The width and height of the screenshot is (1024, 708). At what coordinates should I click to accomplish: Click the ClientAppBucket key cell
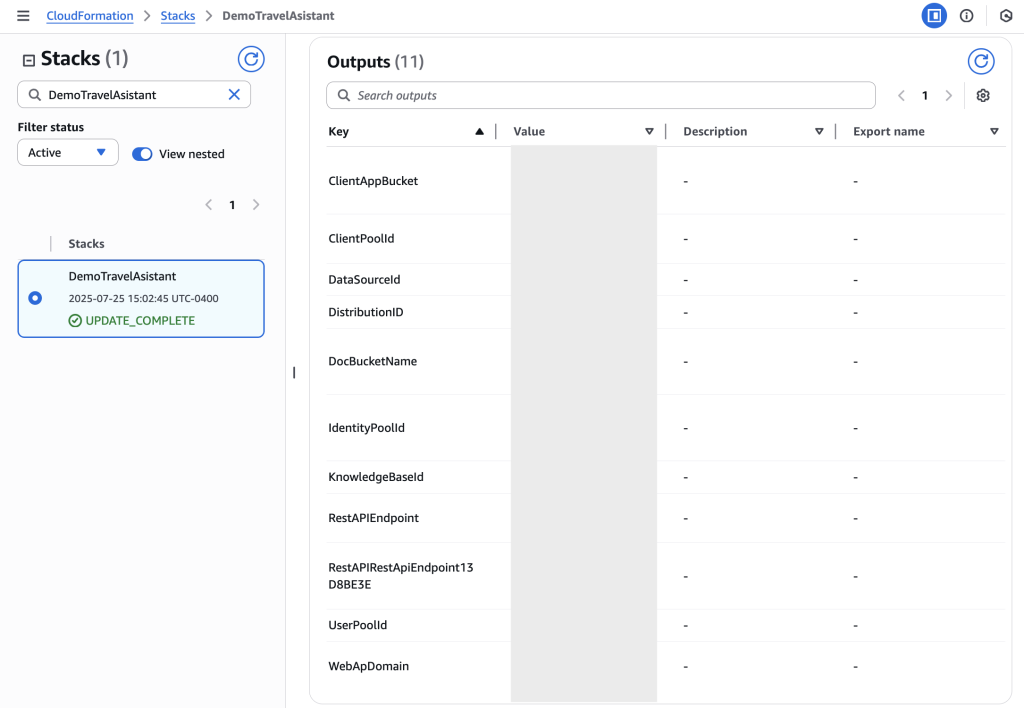pos(373,181)
